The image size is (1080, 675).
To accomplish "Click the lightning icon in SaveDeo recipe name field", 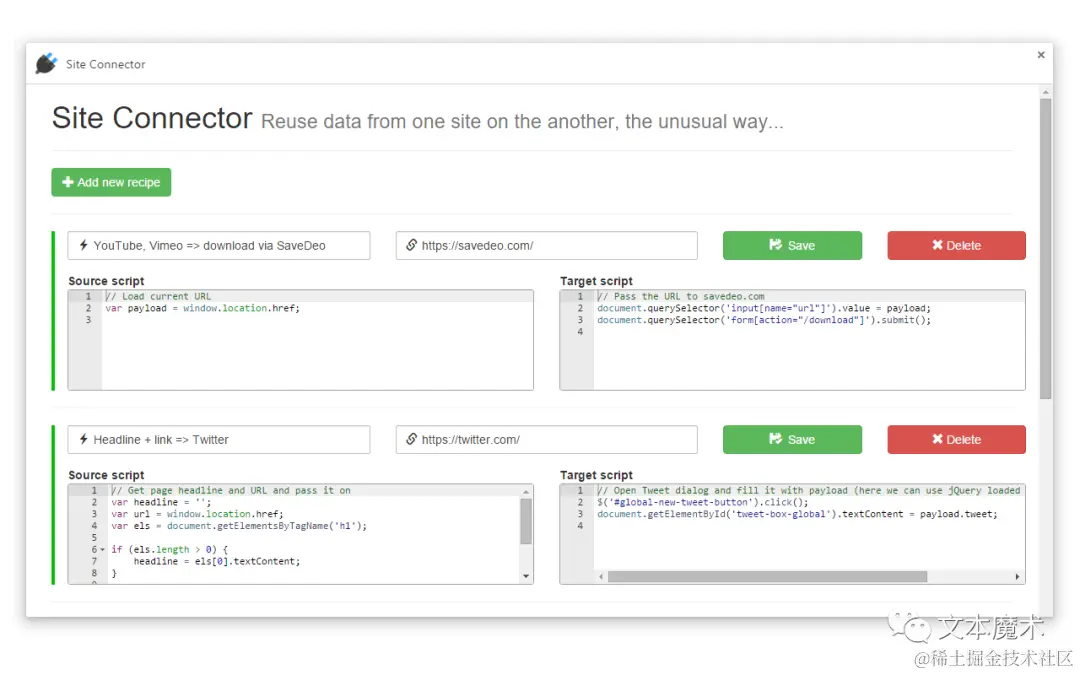I will point(83,245).
